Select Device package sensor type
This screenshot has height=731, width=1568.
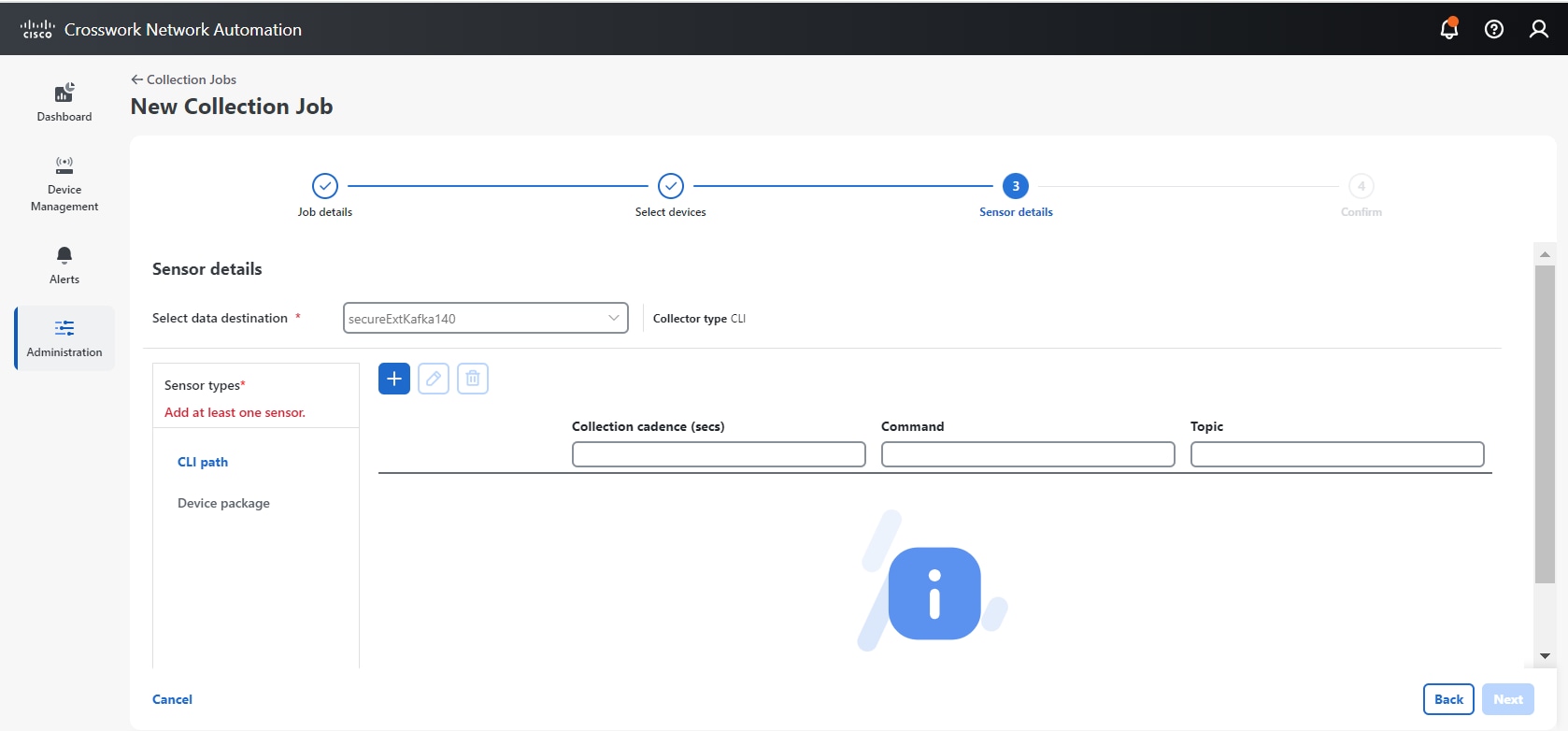click(223, 503)
